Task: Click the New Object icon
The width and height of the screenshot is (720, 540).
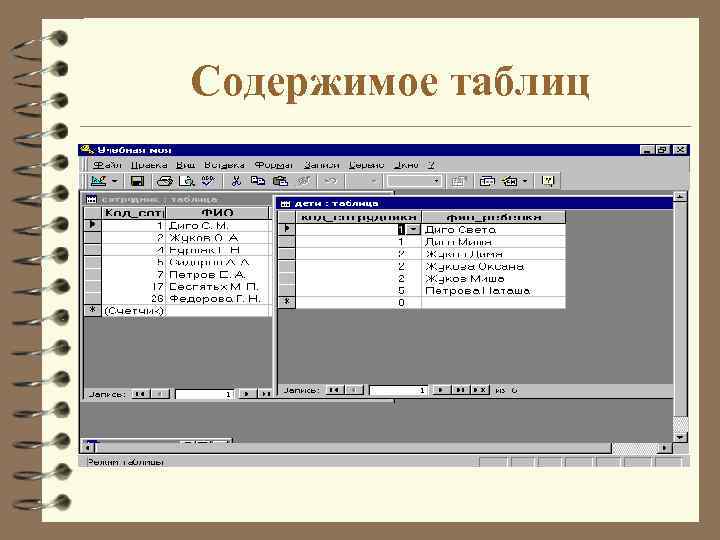Action: 510,181
